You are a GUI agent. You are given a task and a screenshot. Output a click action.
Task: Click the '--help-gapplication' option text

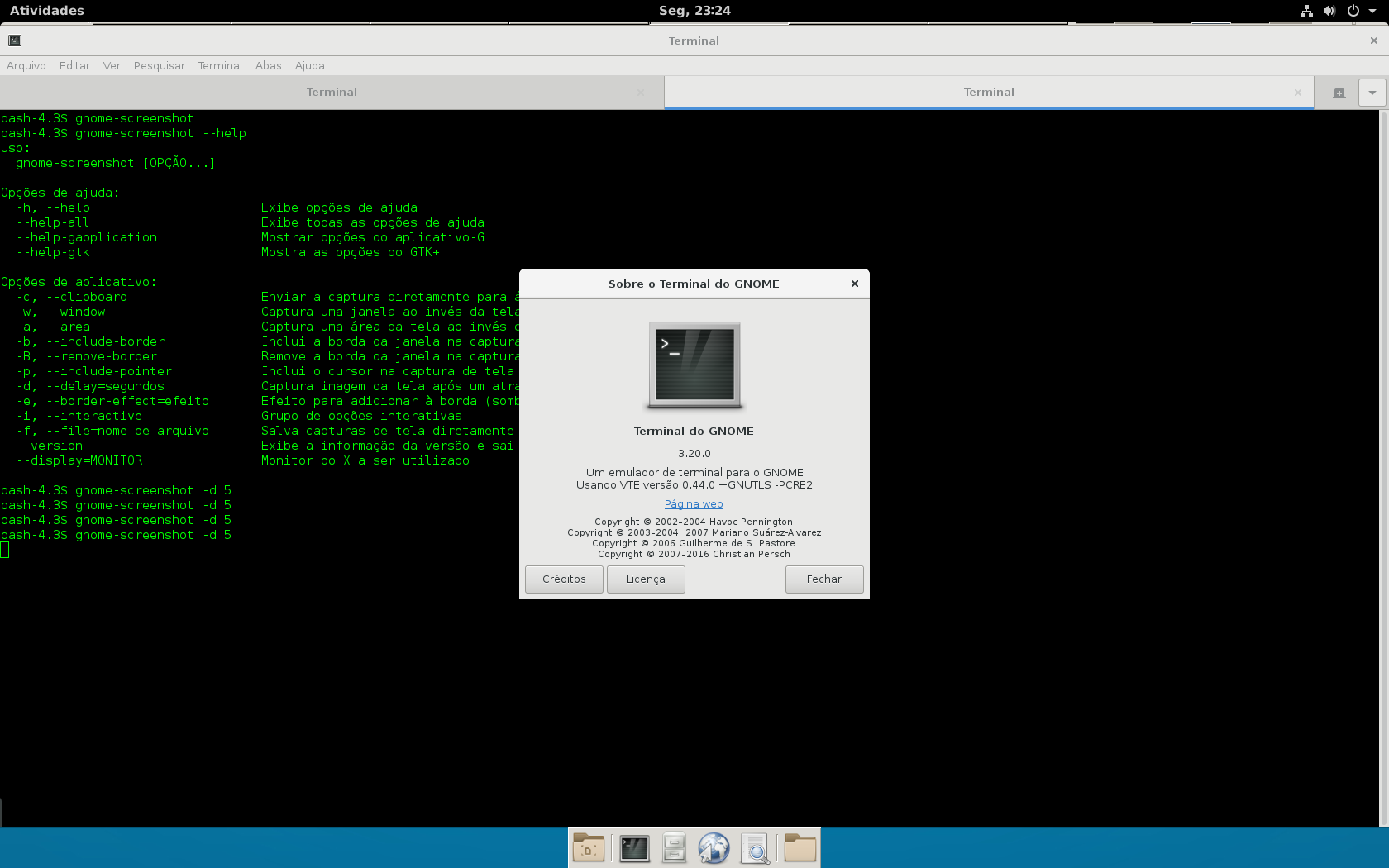click(87, 237)
